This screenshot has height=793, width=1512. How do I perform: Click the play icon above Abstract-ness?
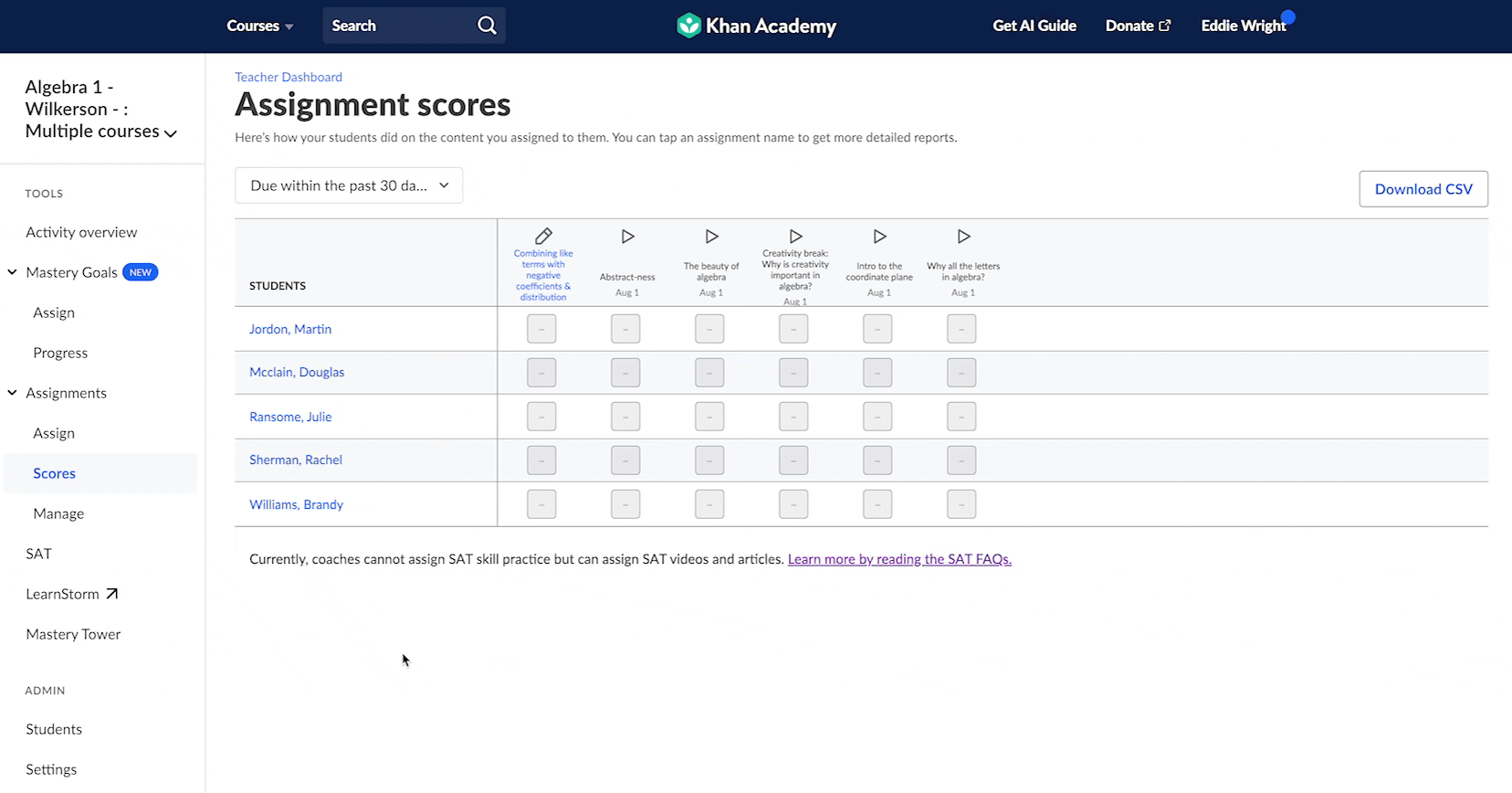point(628,237)
